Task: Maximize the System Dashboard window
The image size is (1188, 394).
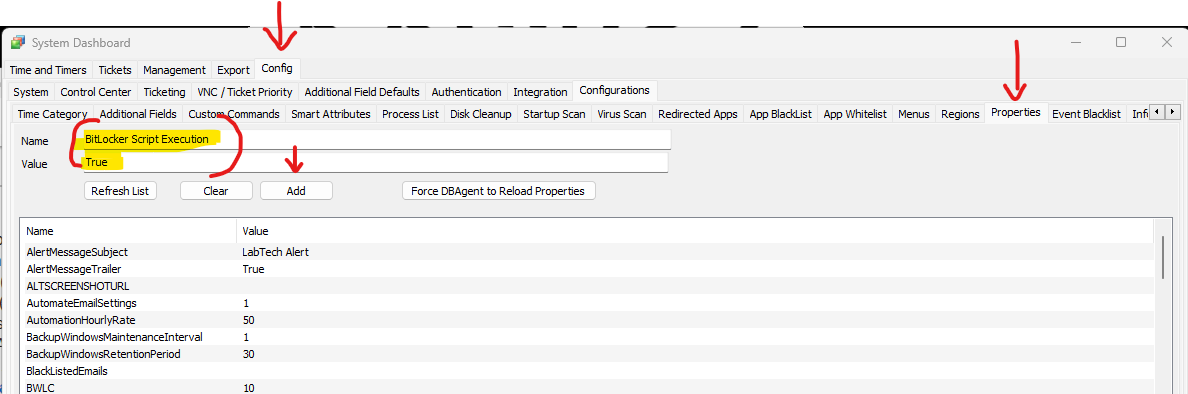Action: point(1121,42)
